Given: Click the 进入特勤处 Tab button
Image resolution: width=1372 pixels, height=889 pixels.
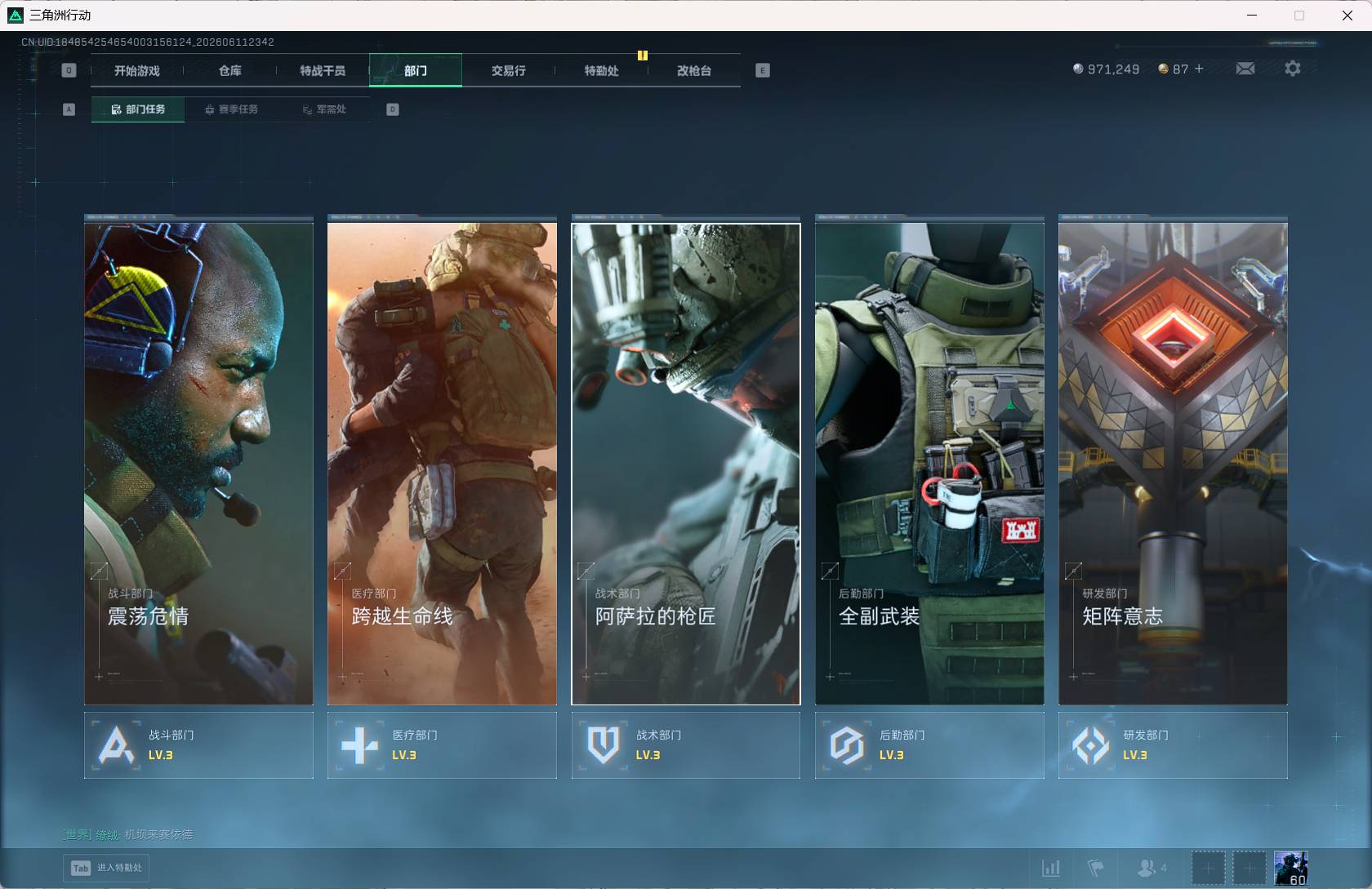Looking at the screenshot, I should pos(106,868).
